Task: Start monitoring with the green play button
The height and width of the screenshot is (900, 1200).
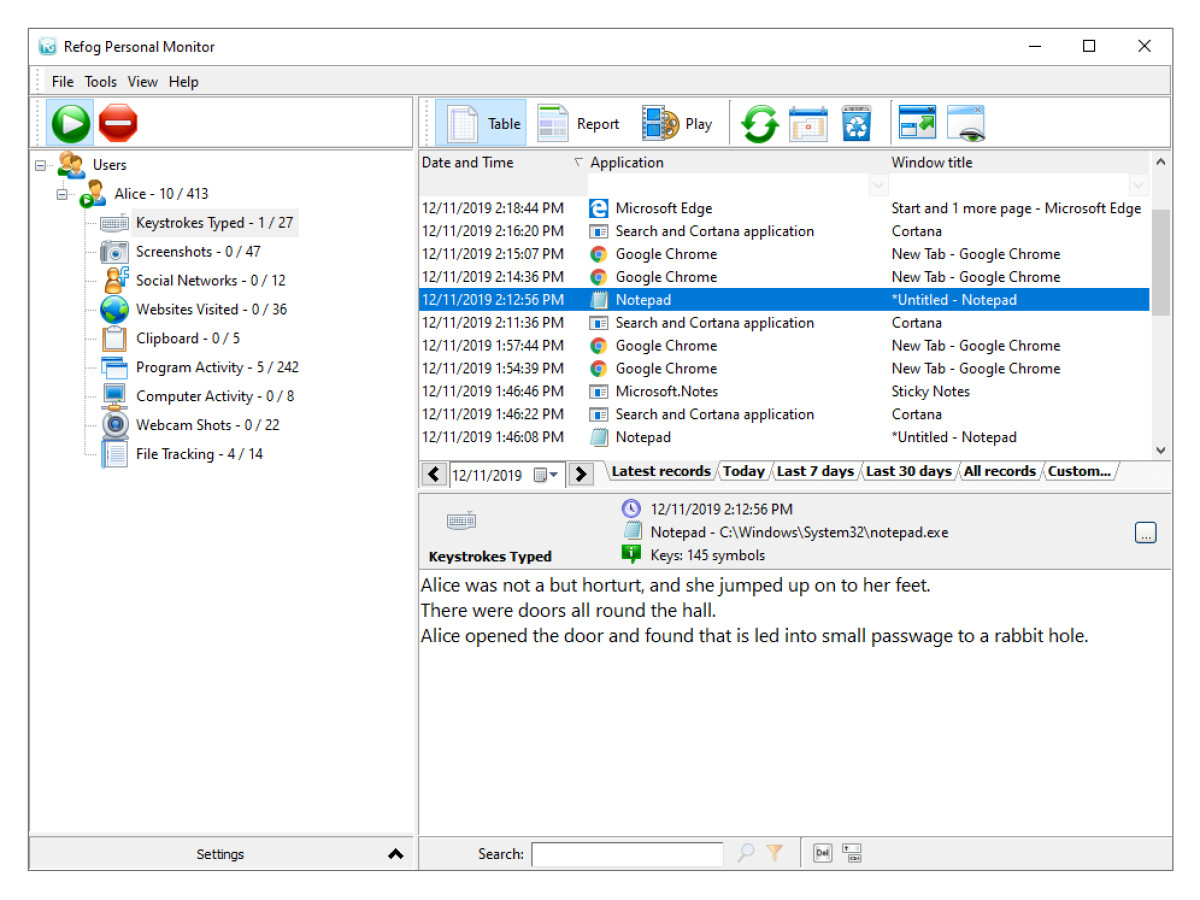Action: 72,124
